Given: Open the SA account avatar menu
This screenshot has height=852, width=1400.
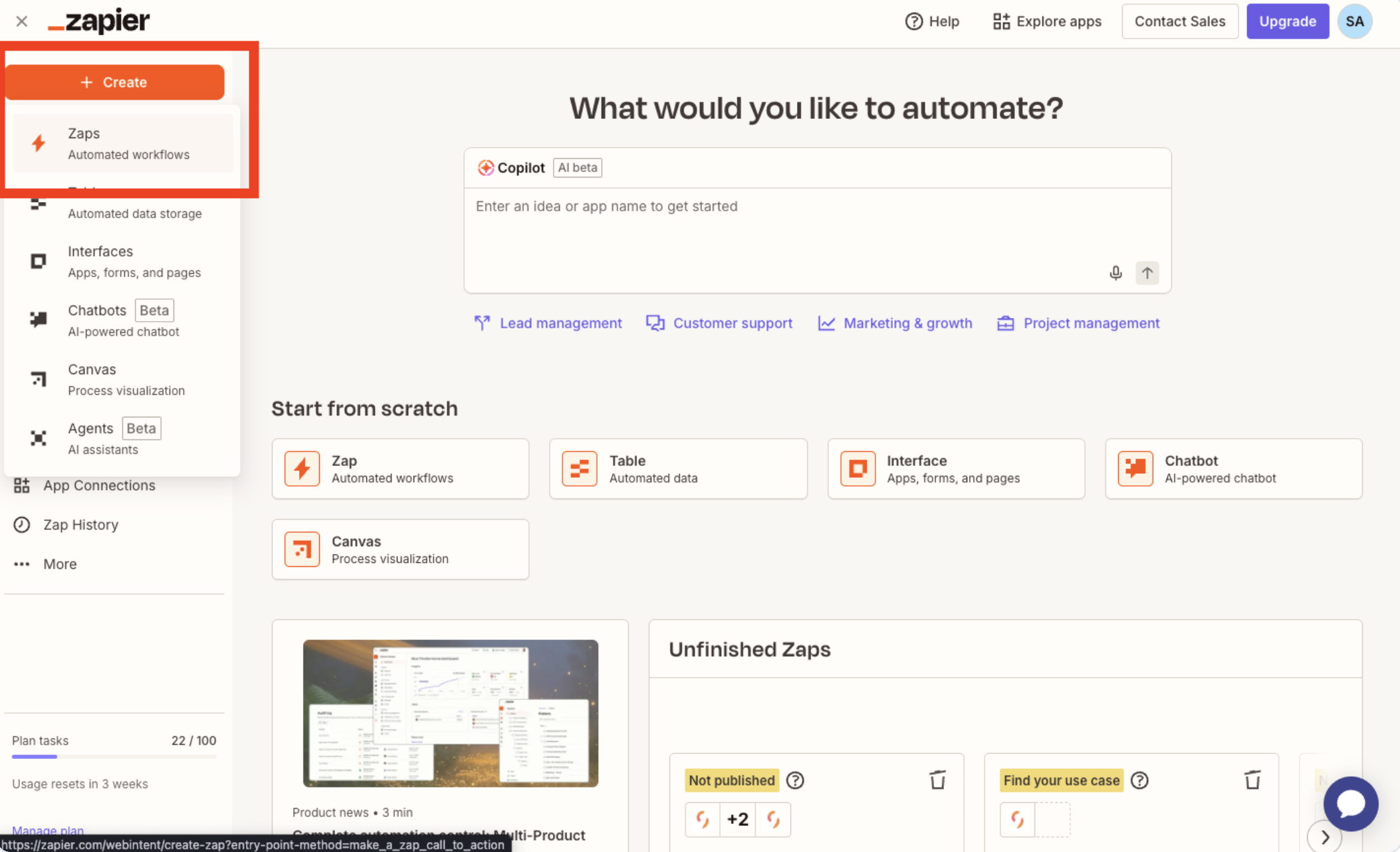Looking at the screenshot, I should pyautogui.click(x=1355, y=21).
